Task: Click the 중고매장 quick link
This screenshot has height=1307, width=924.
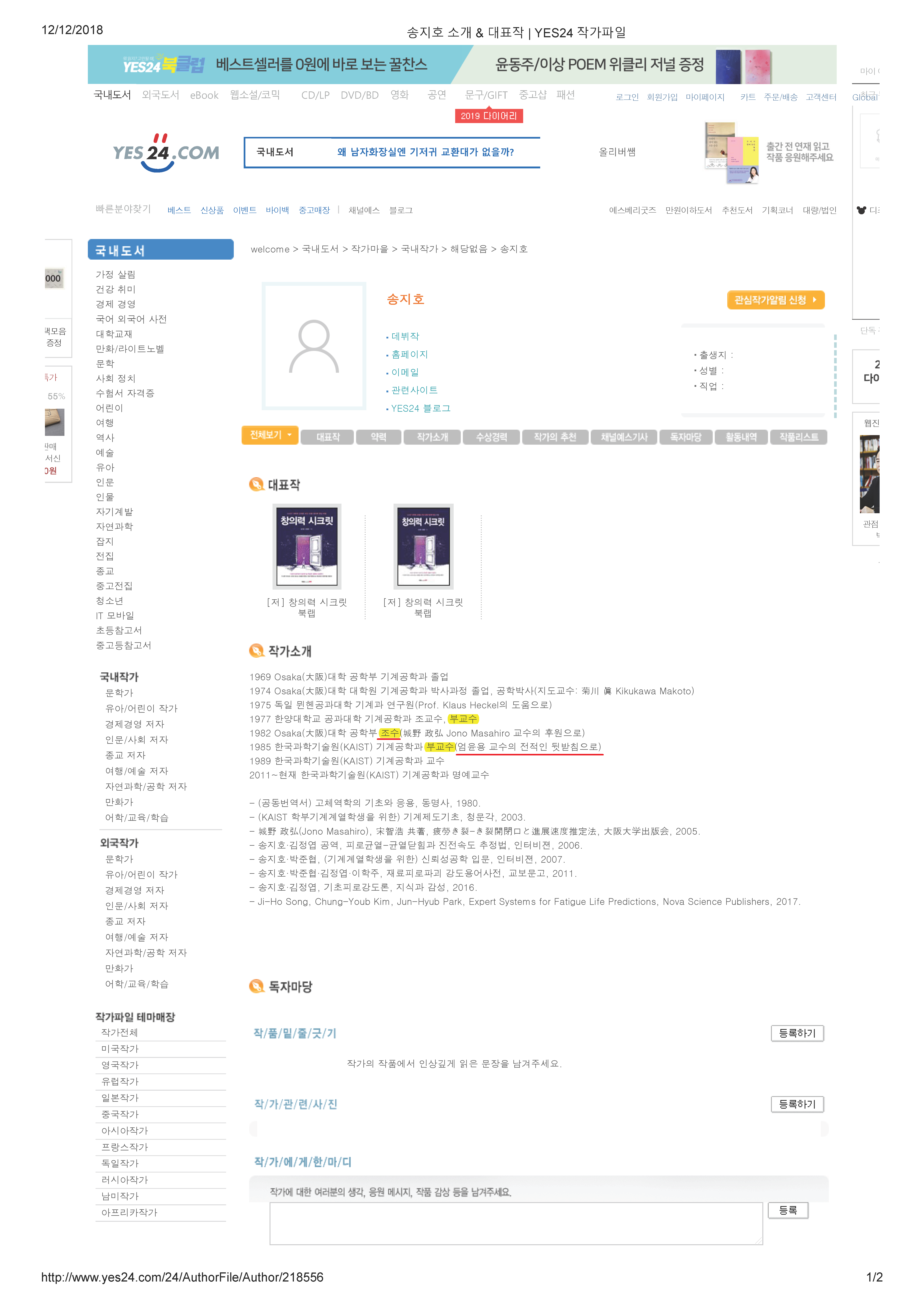Action: tap(314, 211)
